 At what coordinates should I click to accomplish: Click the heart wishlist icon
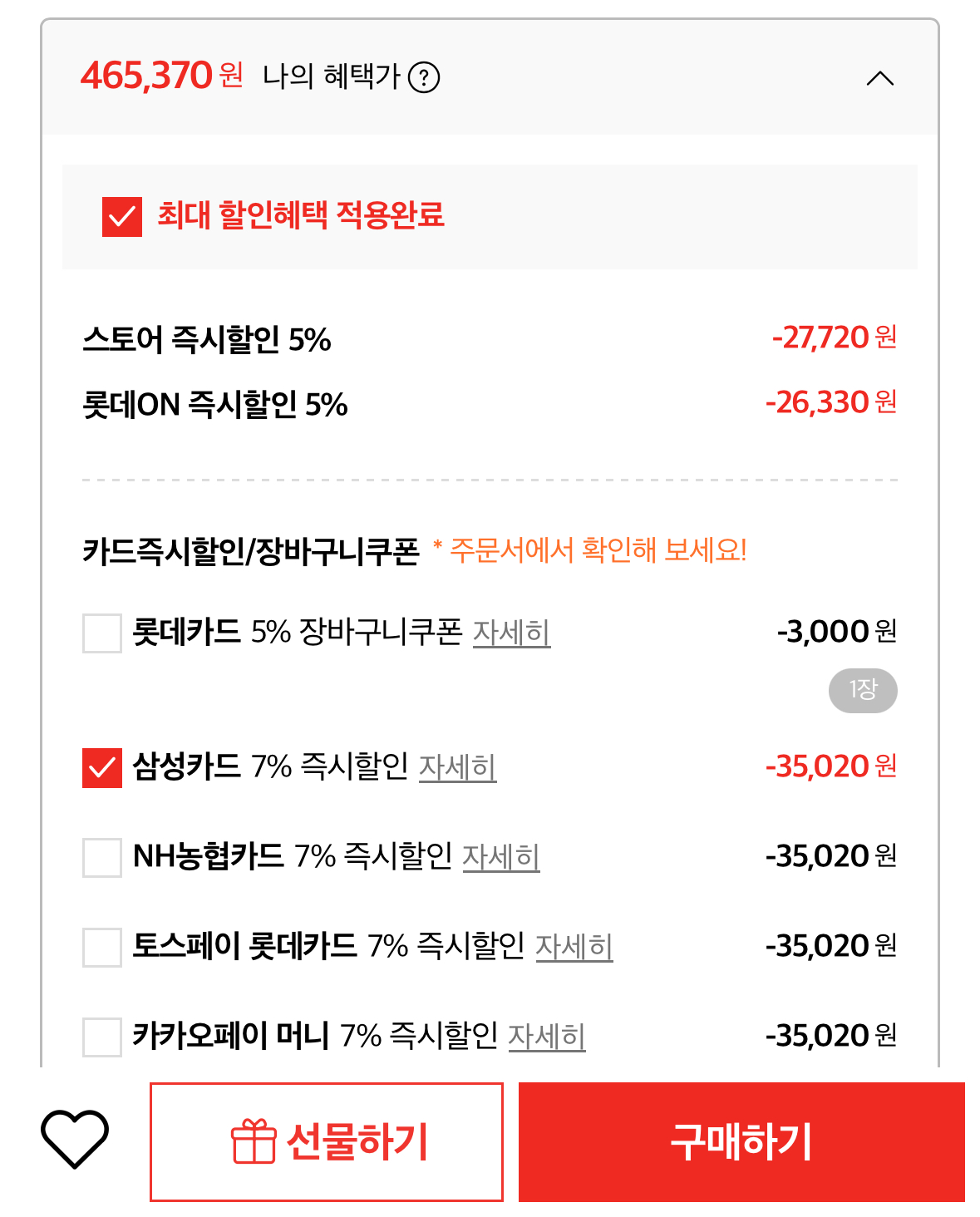(x=75, y=1138)
